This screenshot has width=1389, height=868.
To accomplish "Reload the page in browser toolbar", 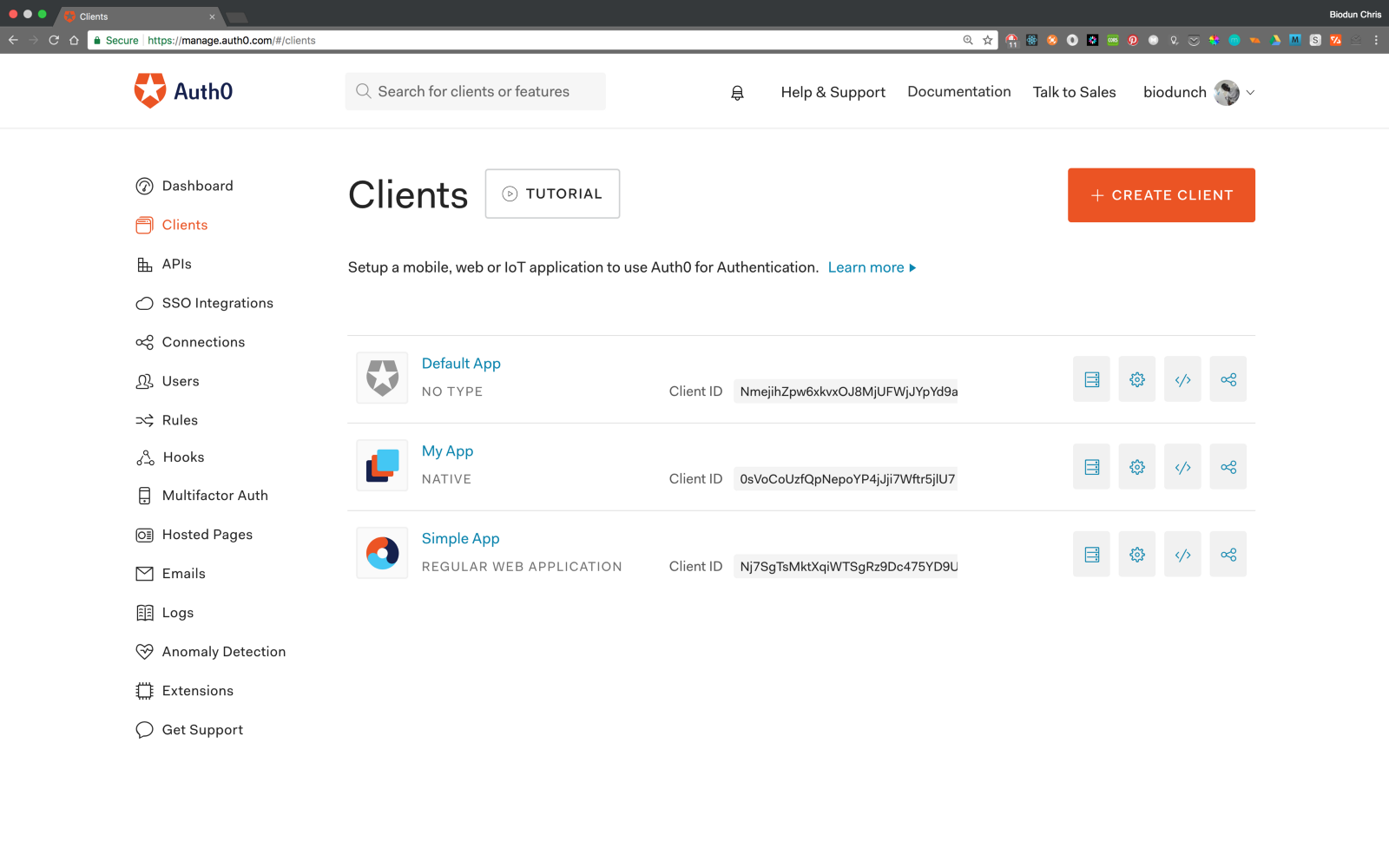I will point(54,40).
